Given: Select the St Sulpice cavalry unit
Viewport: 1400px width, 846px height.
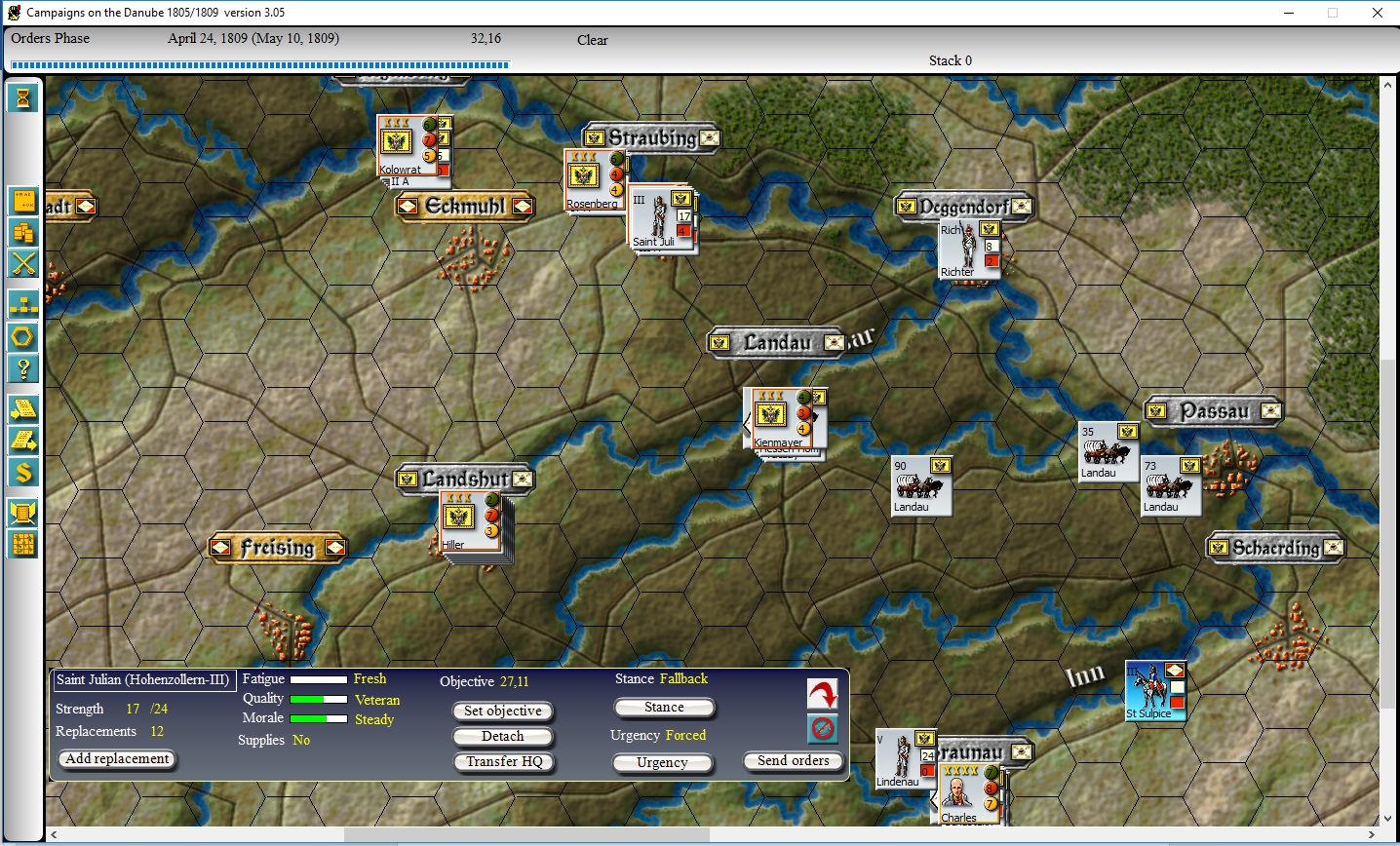Looking at the screenshot, I should (1155, 692).
